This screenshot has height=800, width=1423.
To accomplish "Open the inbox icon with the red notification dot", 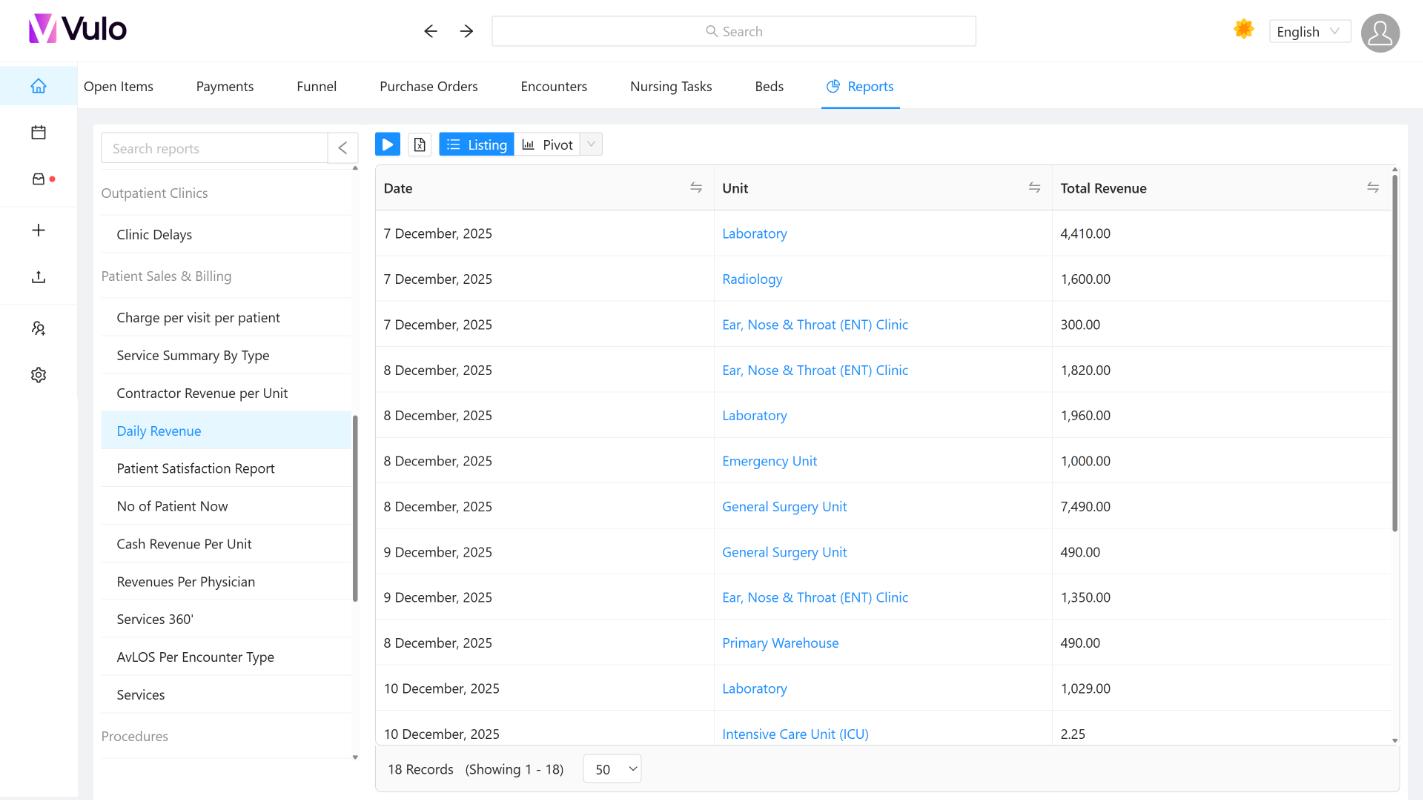I will click(x=38, y=178).
